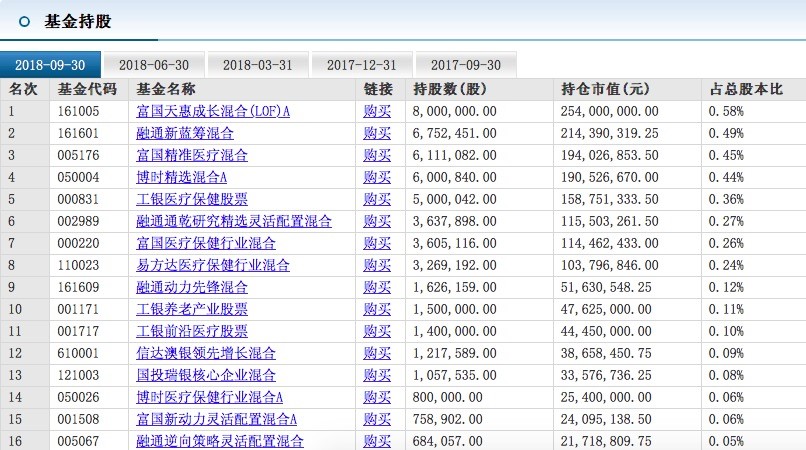806x450 pixels.
Task: Click 购买 for fund 110023
Action: 377,265
